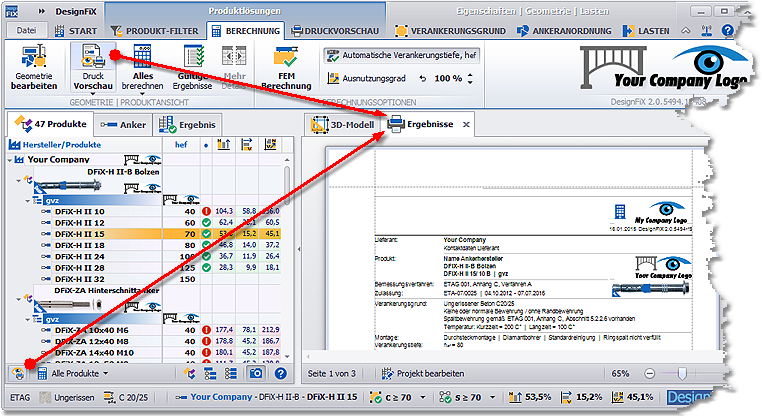The image size is (762, 418).
Task: Collapse the ribbon with the up chevron
Action: [x=685, y=31]
